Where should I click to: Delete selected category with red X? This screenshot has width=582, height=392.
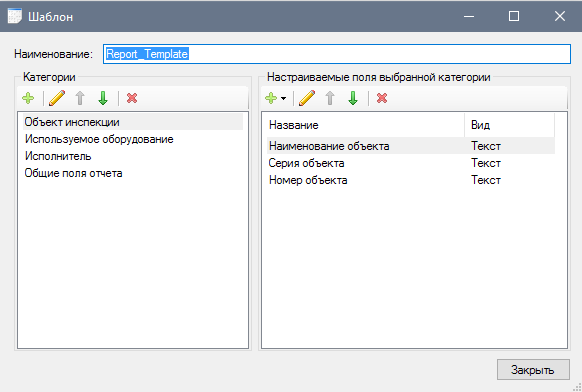pos(132,98)
